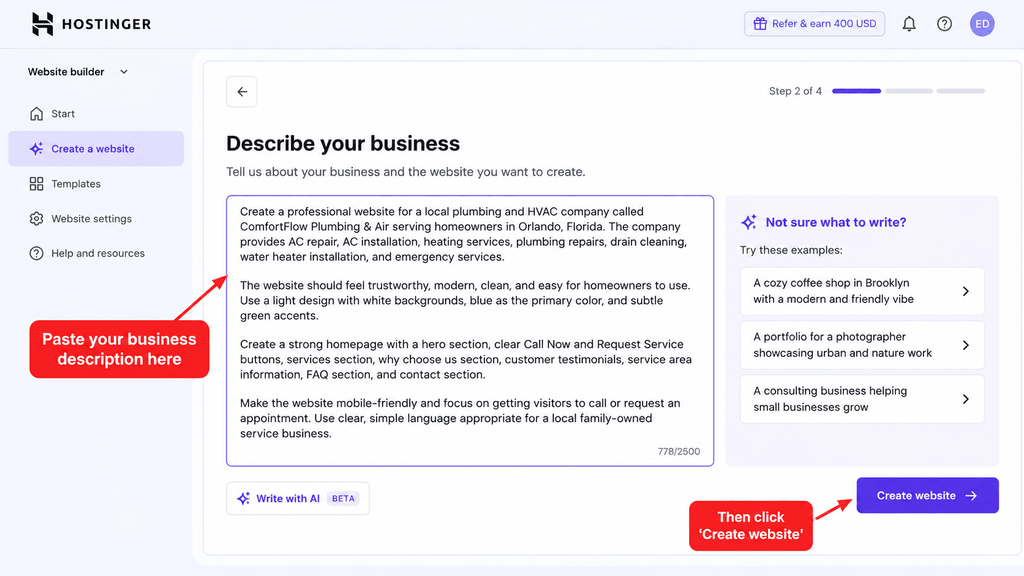This screenshot has width=1024, height=576.
Task: Click the filled first progress bar segment
Action: point(856,91)
